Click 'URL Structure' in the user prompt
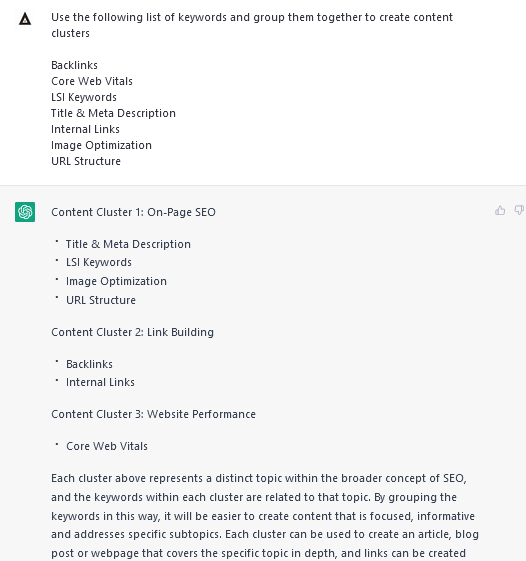 coord(86,161)
